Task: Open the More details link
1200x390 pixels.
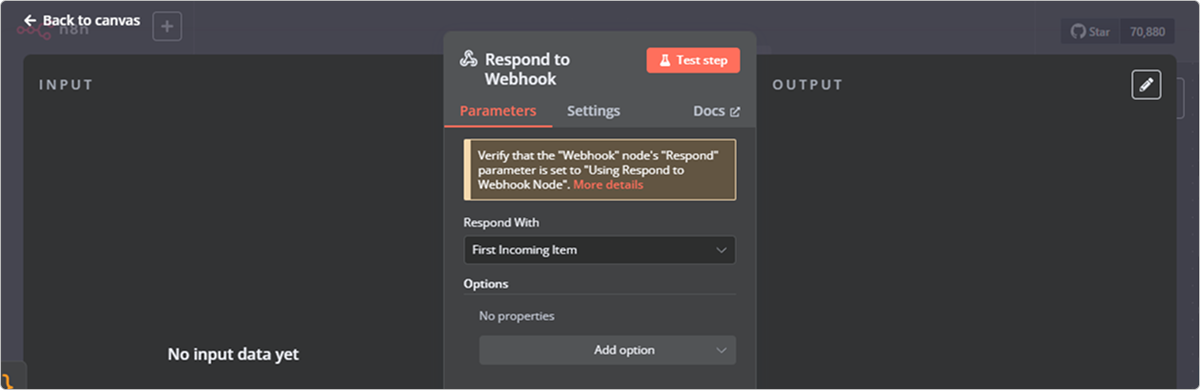Action: 608,185
